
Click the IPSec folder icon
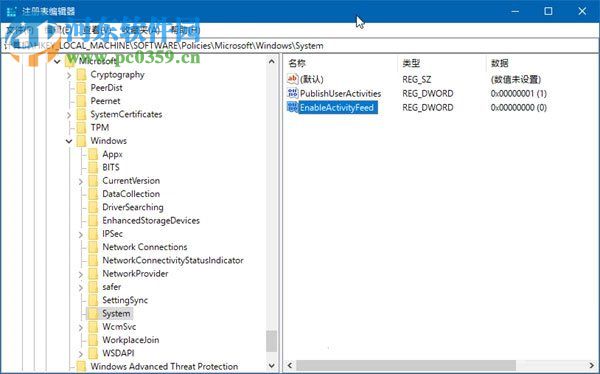[x=93, y=234]
